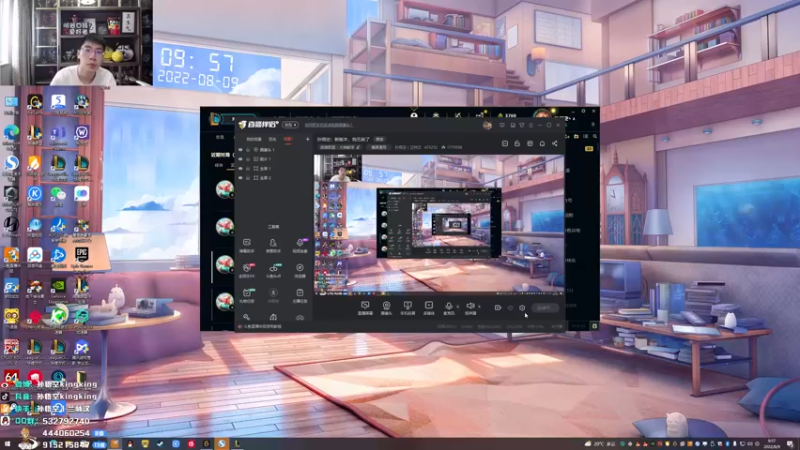Select the red highlighted scene tab

(x=288, y=139)
